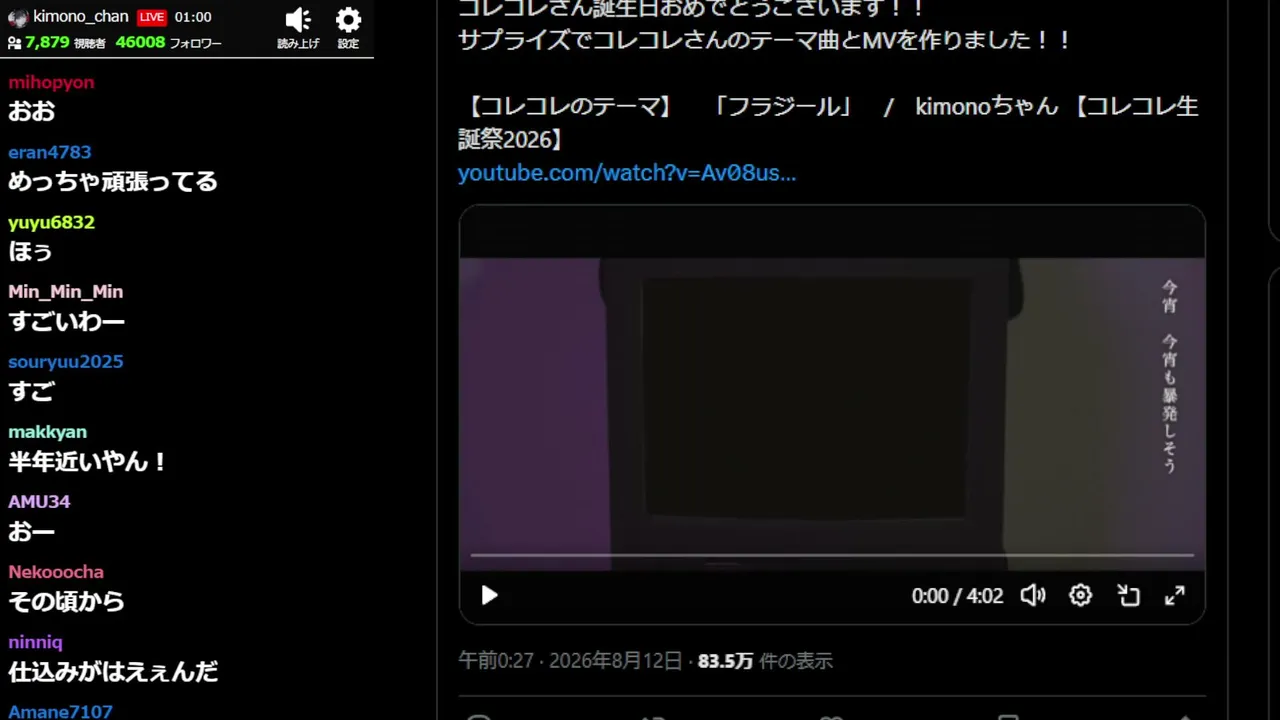Click AMU34's message おー

pos(31,531)
